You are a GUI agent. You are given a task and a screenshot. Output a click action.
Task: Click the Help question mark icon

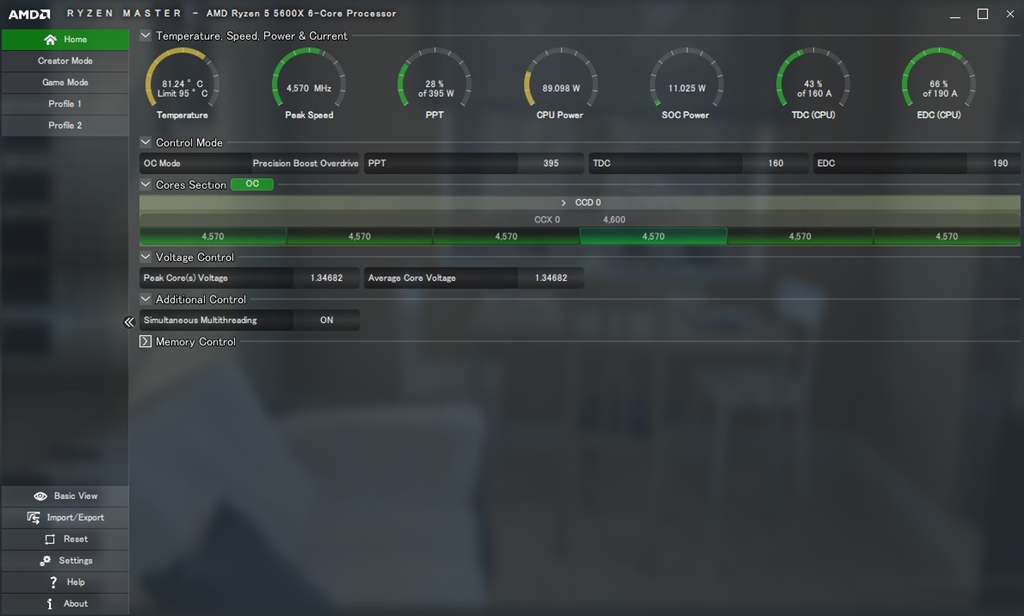pyautogui.click(x=53, y=582)
